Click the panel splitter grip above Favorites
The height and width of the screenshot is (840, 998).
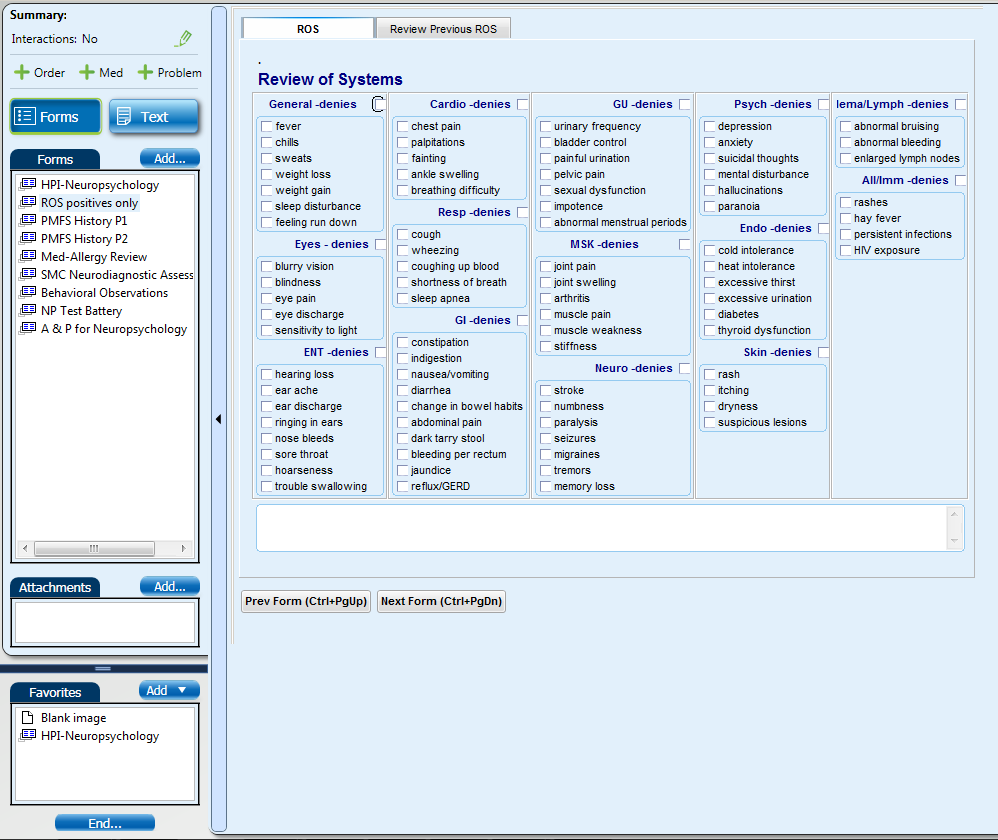click(x=103, y=669)
